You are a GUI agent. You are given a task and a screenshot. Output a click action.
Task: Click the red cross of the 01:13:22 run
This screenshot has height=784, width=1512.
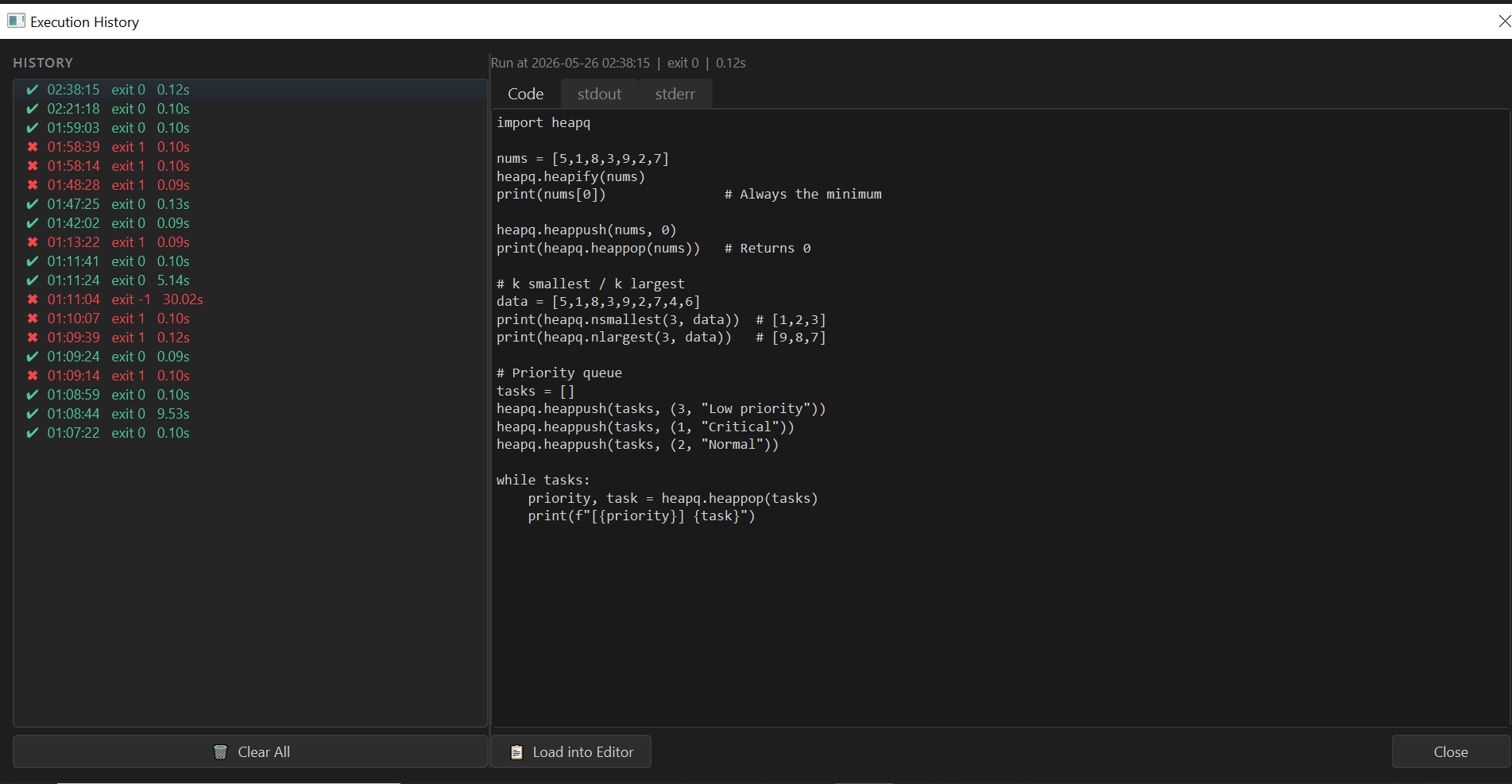[x=33, y=242]
